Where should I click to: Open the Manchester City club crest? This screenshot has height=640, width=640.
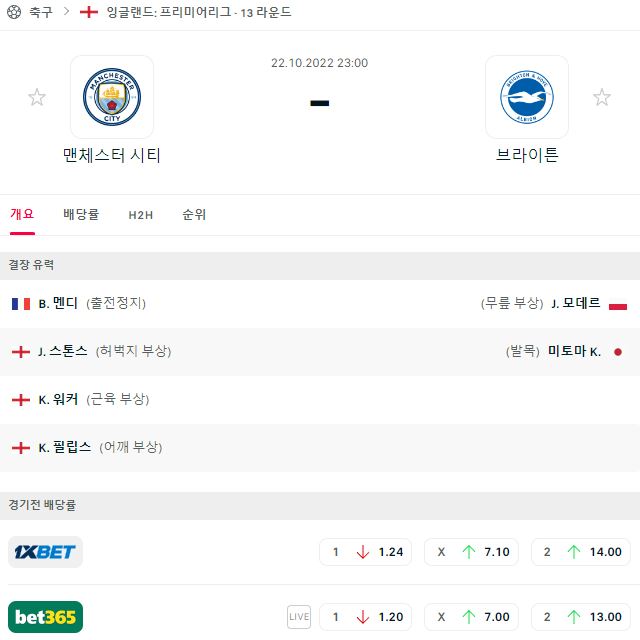point(112,97)
